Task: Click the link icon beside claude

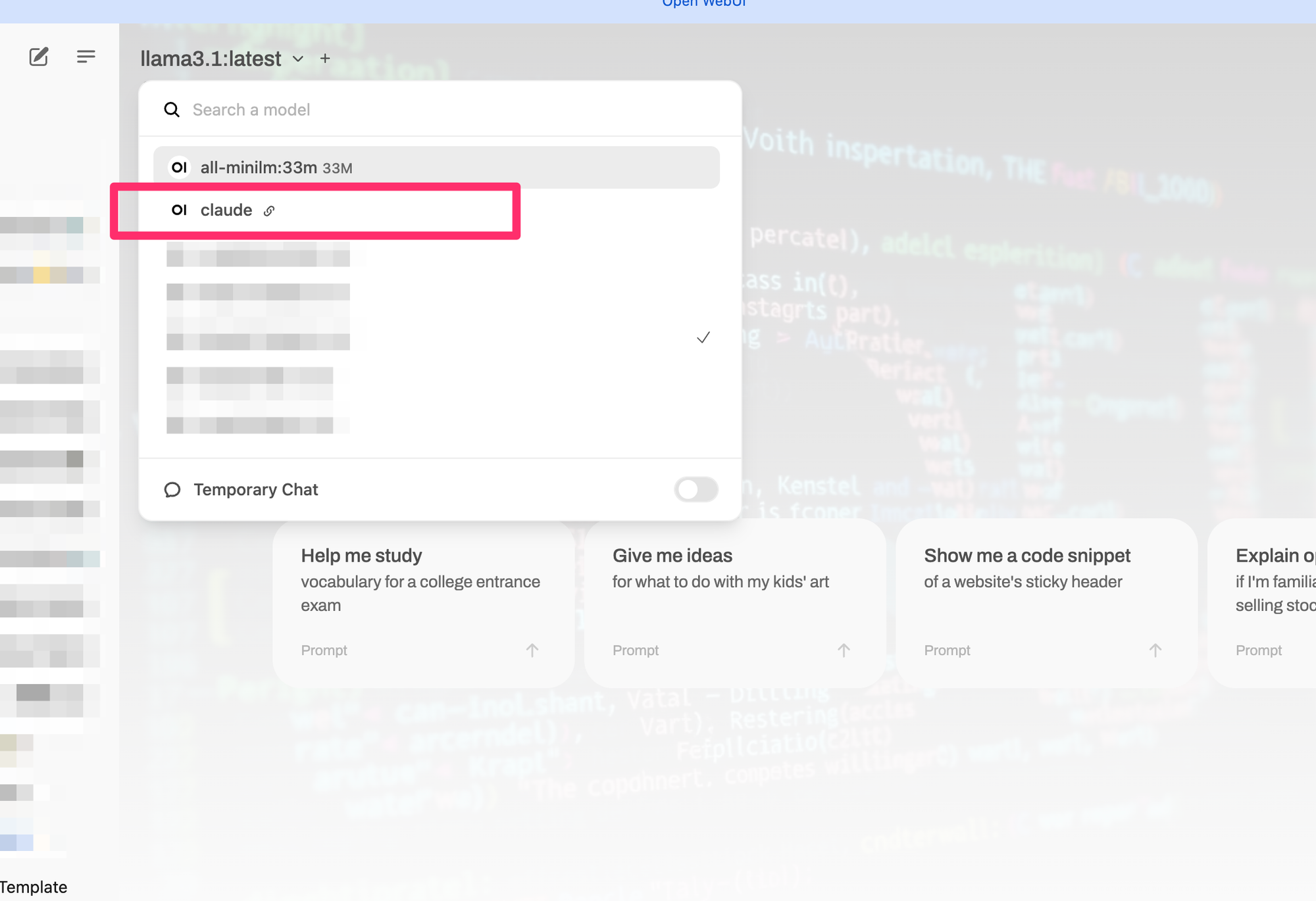Action: (269, 211)
